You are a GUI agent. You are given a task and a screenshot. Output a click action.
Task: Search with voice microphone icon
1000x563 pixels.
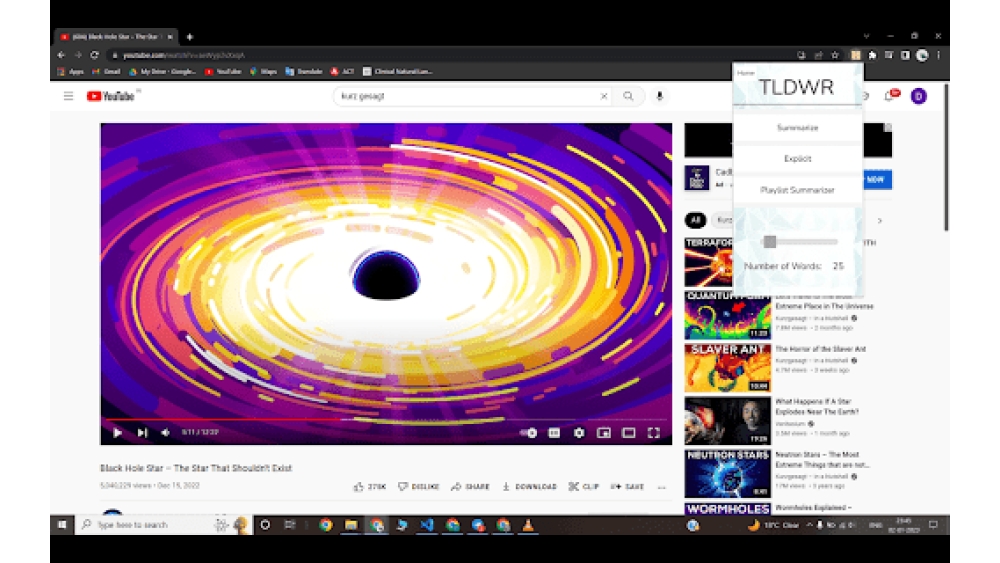point(659,96)
